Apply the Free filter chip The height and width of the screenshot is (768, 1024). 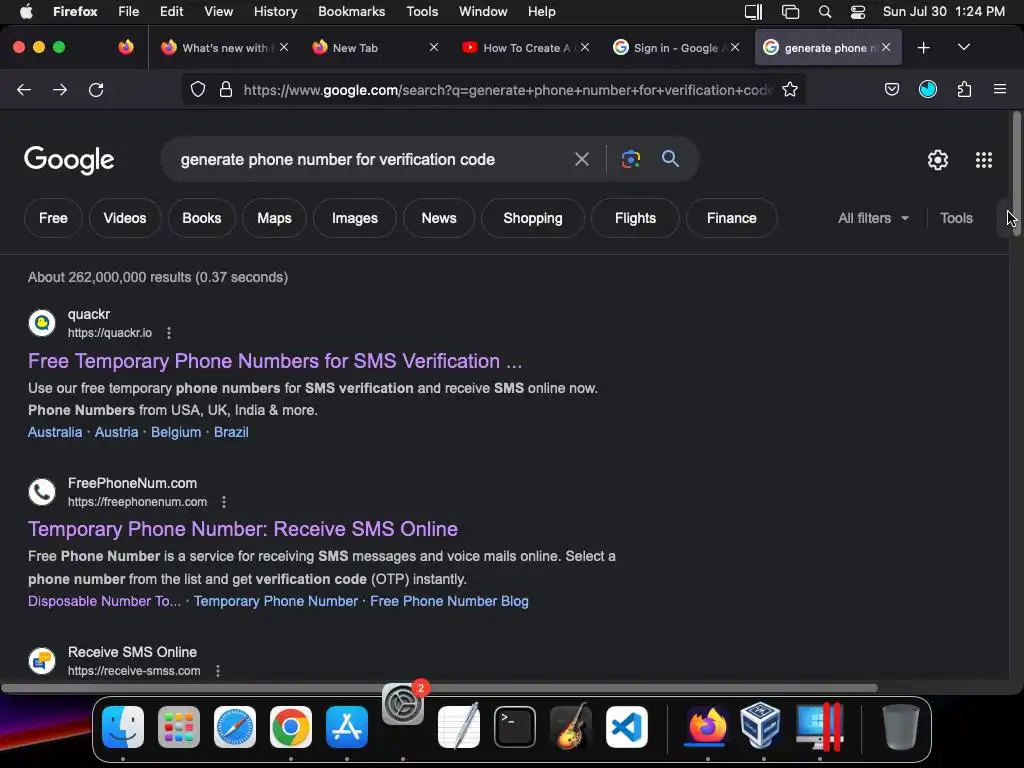pos(53,218)
